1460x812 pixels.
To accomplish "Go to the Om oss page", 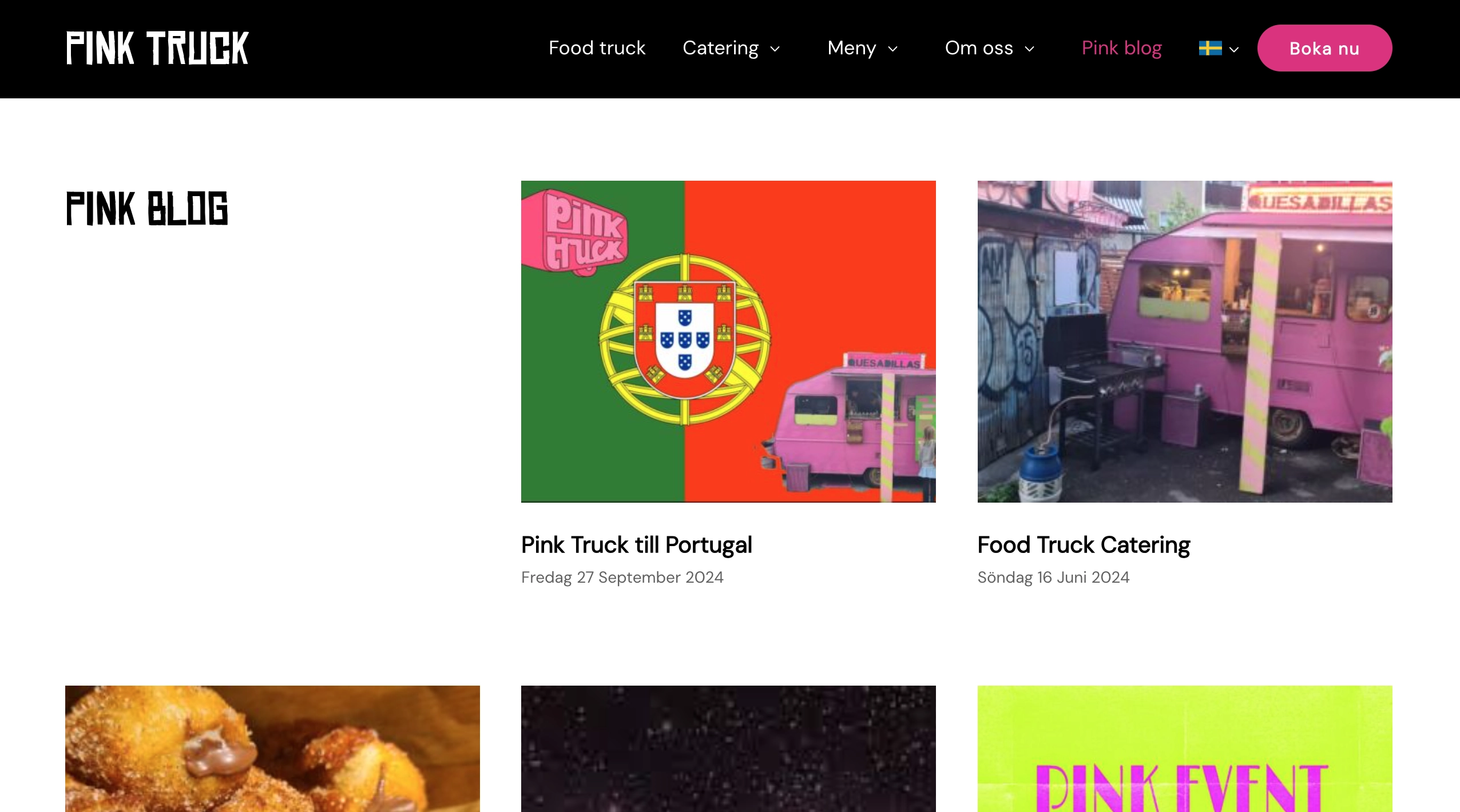I will (978, 48).
